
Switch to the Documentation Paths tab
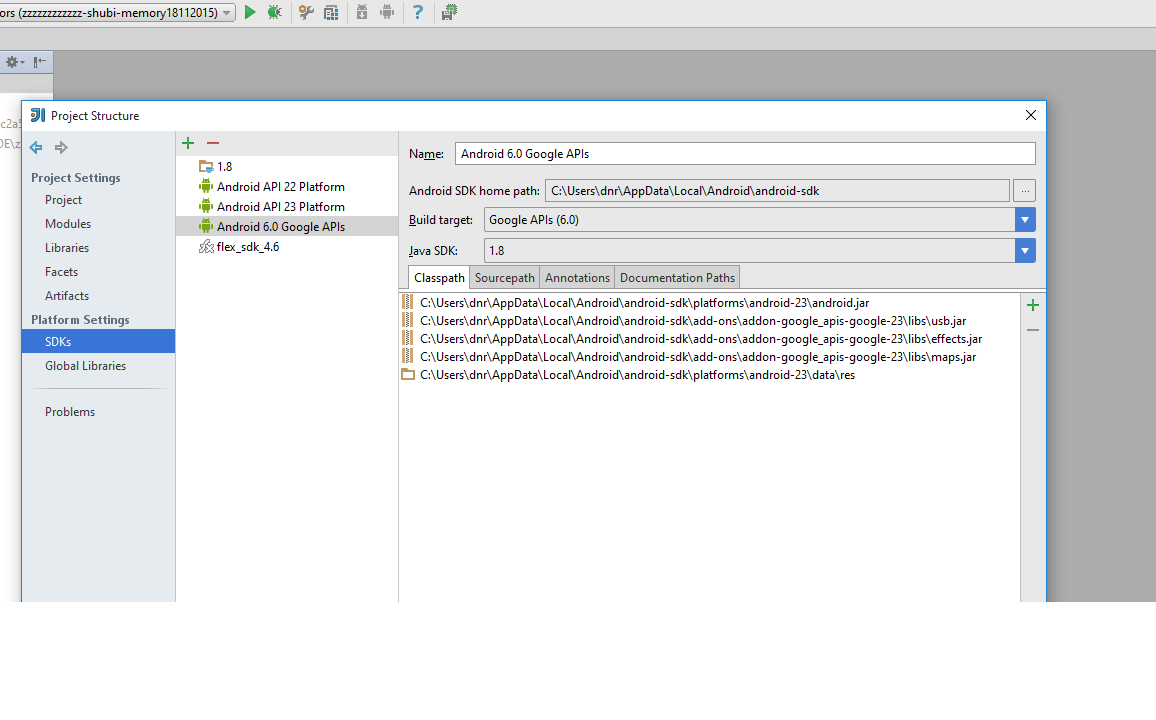tap(677, 278)
